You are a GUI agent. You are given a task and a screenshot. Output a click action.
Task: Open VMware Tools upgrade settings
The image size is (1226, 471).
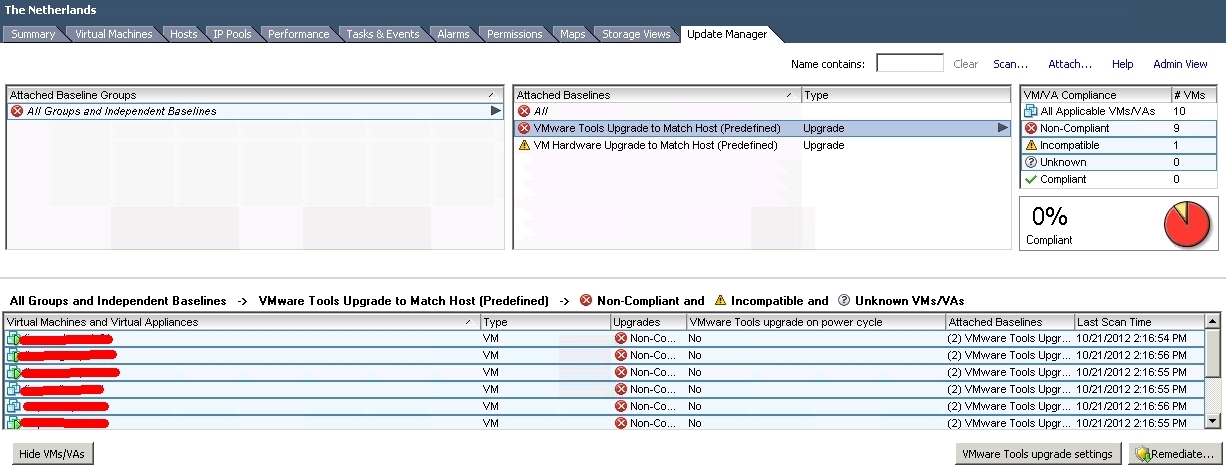1039,454
